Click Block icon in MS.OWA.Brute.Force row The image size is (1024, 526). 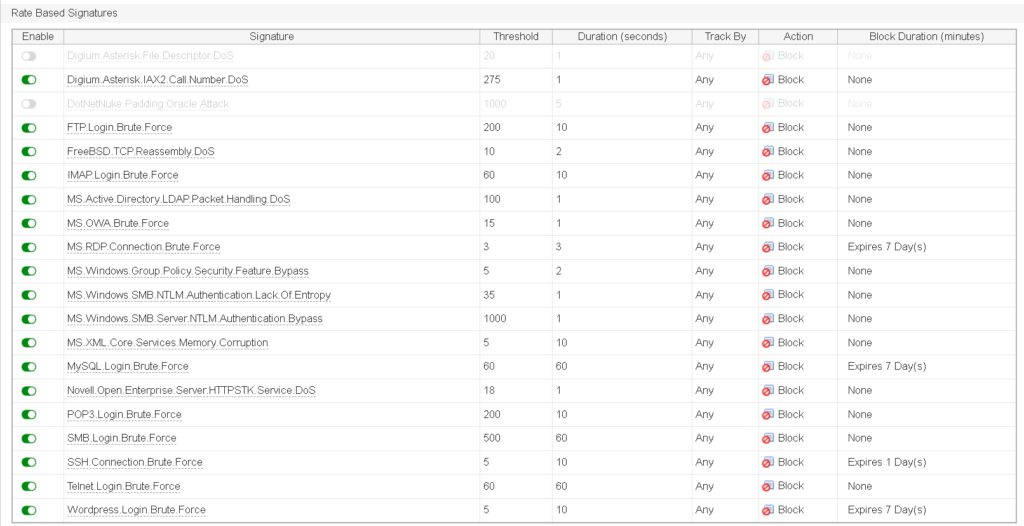coord(768,223)
